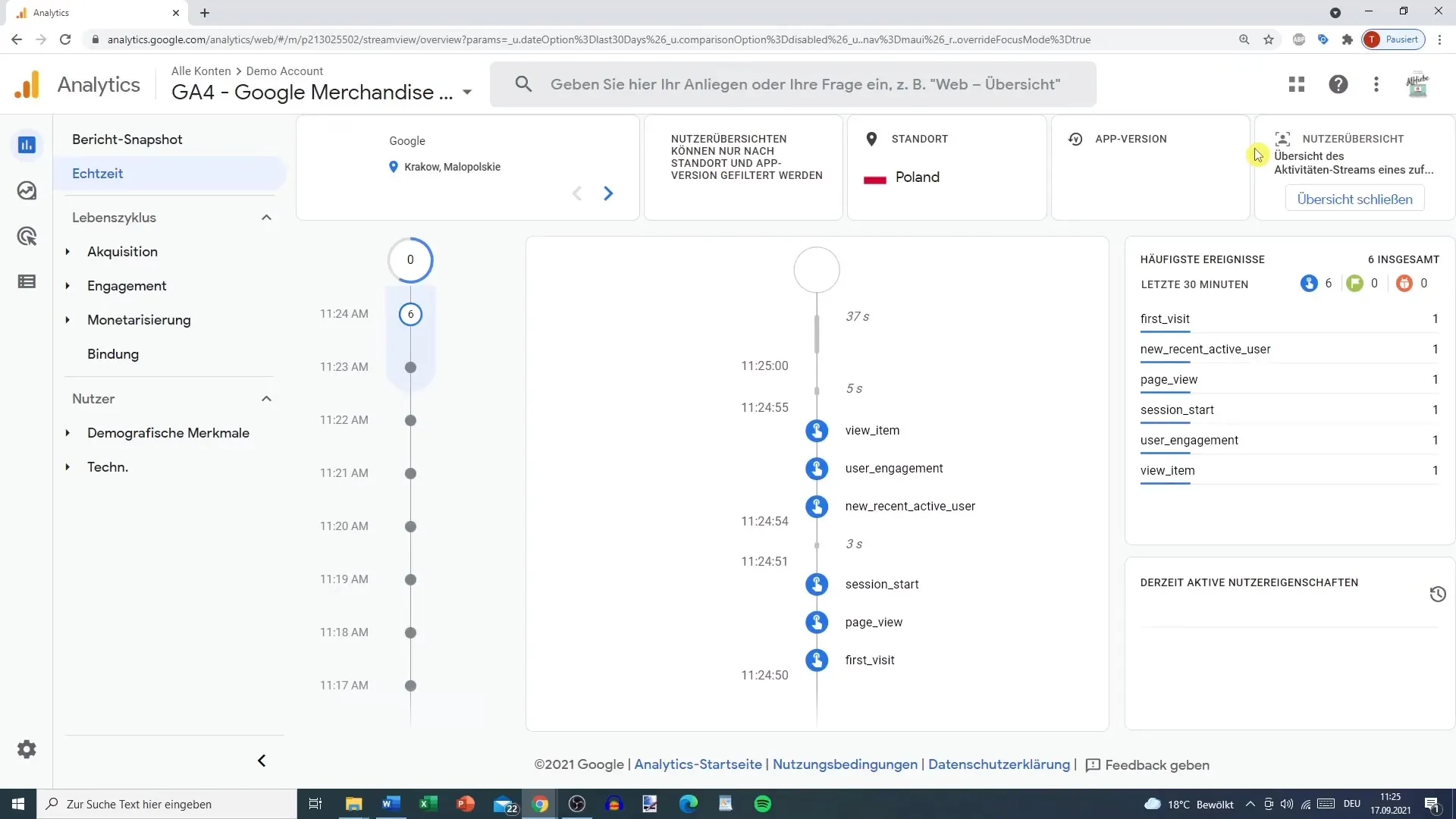Open the Configure list sidebar icon
The image size is (1456, 819).
tap(27, 282)
